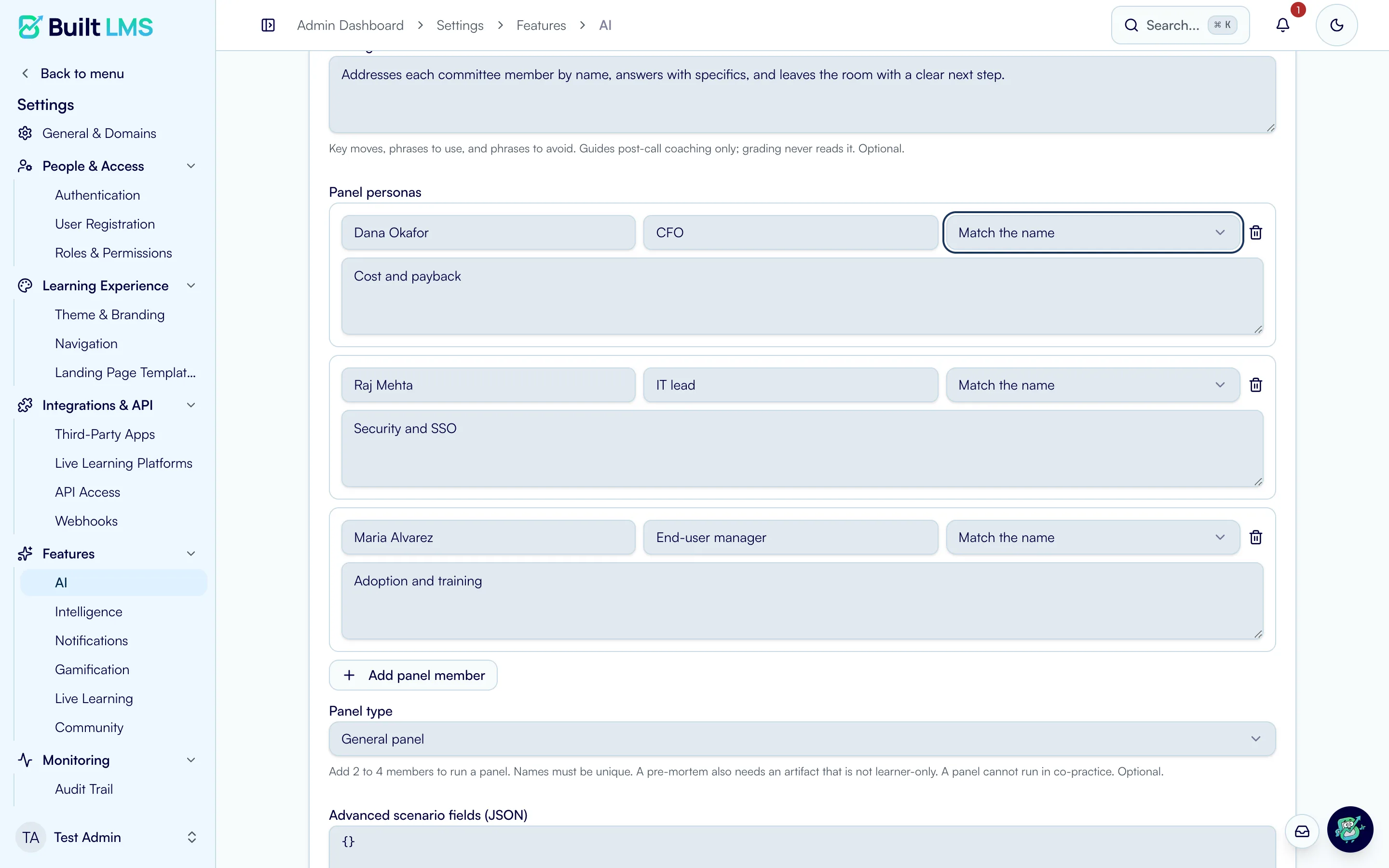Collapse the People & Access section
Viewport: 1389px width, 868px height.
[191, 166]
